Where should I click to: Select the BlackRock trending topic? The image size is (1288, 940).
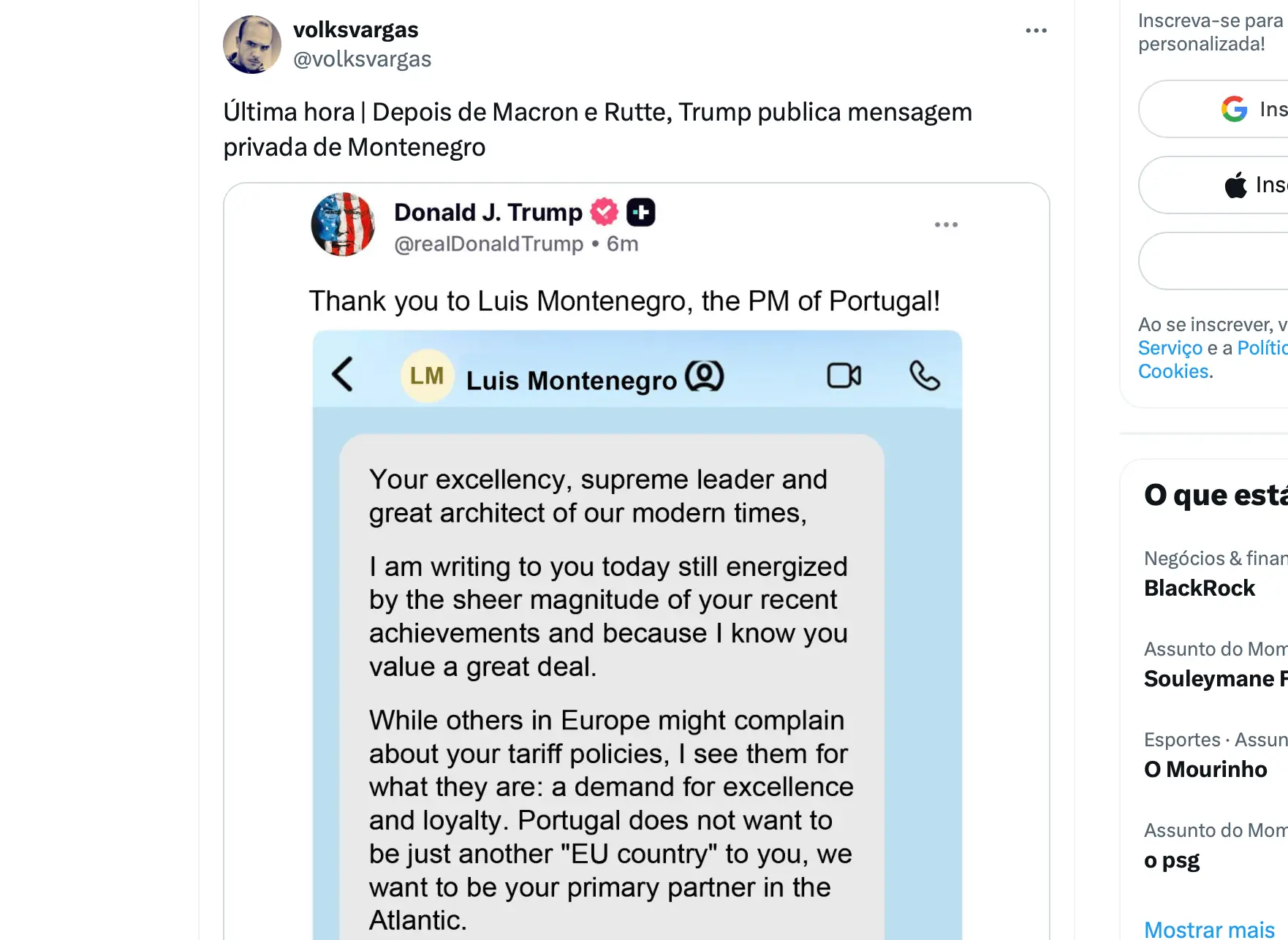[1199, 588]
